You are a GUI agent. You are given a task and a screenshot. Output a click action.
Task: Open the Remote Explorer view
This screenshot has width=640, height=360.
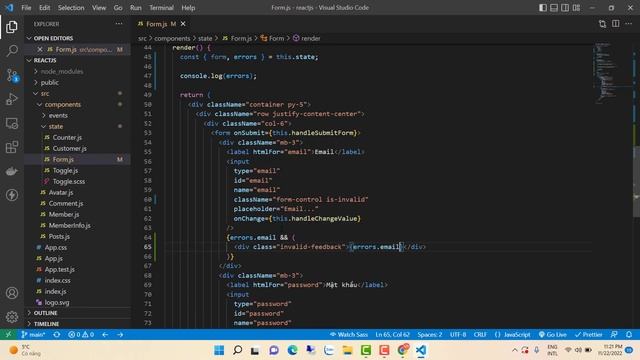(x=12, y=123)
